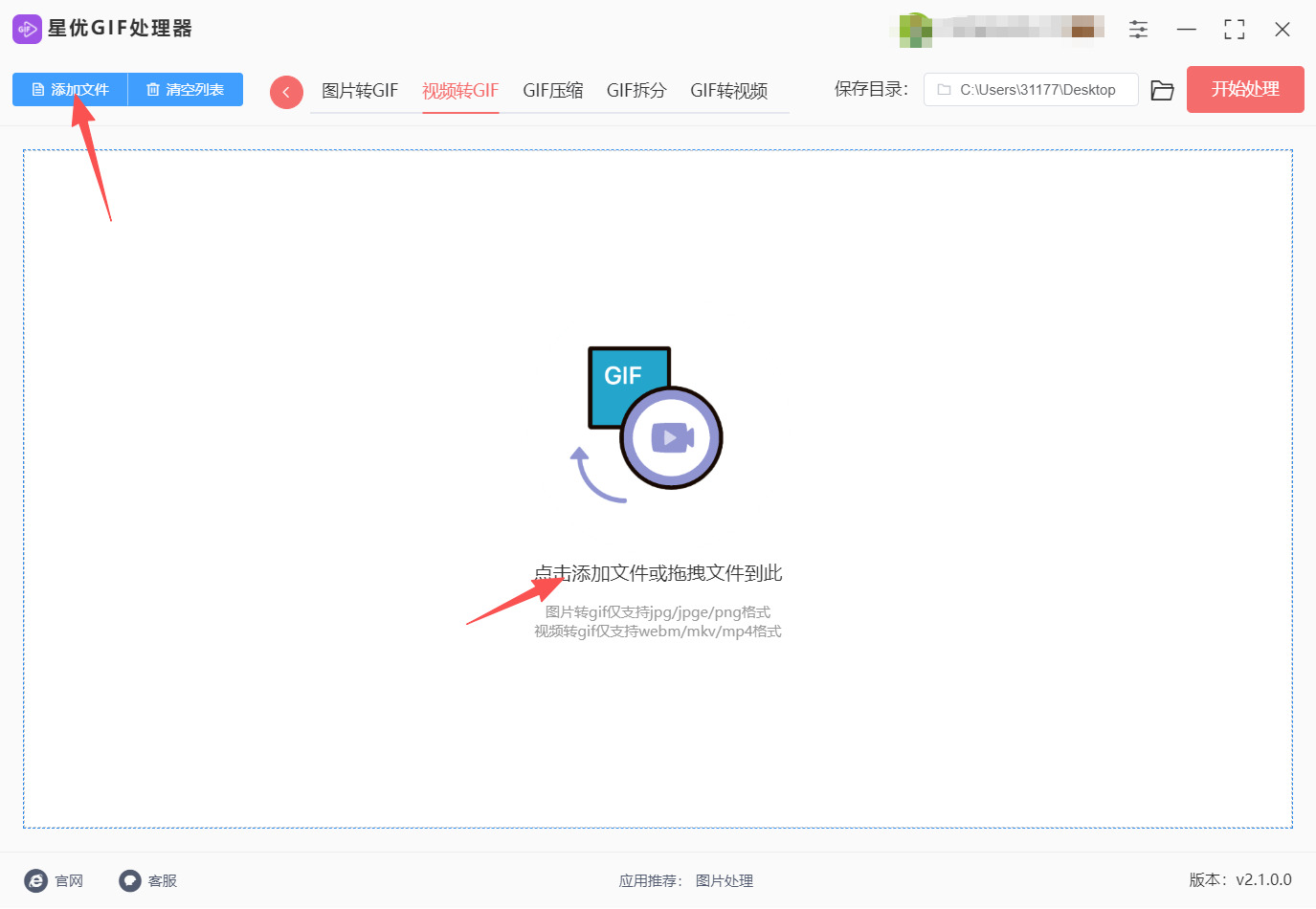Click the red back arrow circle
The image size is (1316, 909).
coord(286,92)
